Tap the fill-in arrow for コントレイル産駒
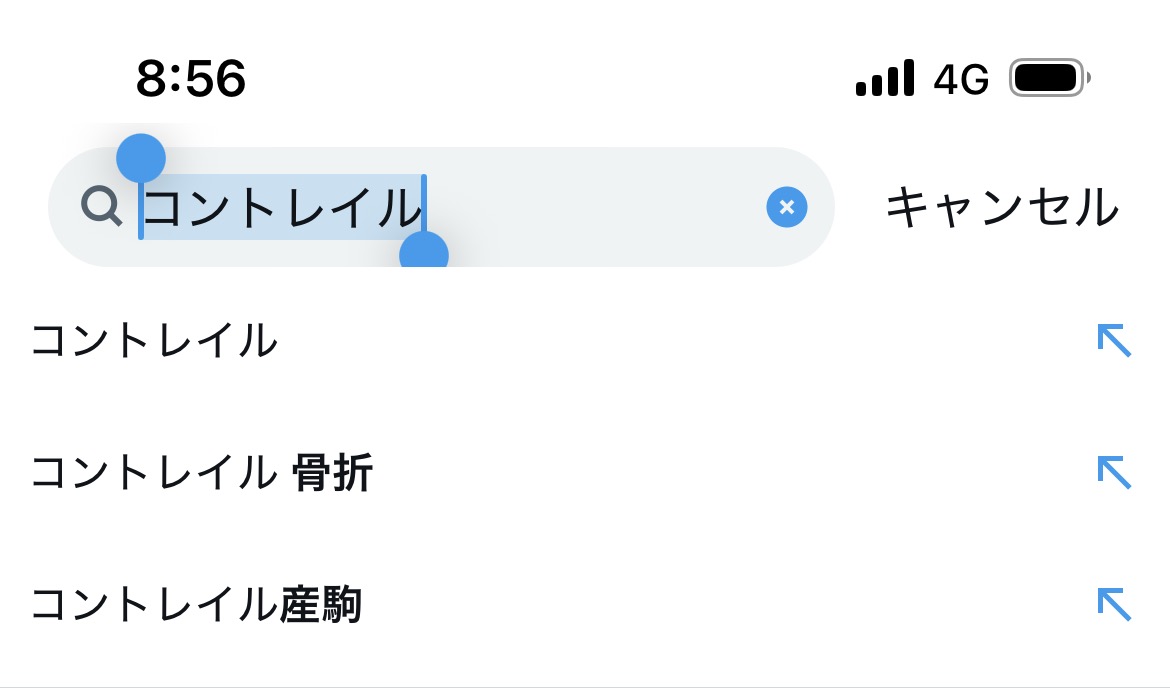Image resolution: width=1170 pixels, height=689 pixels. pyautogui.click(x=1114, y=604)
